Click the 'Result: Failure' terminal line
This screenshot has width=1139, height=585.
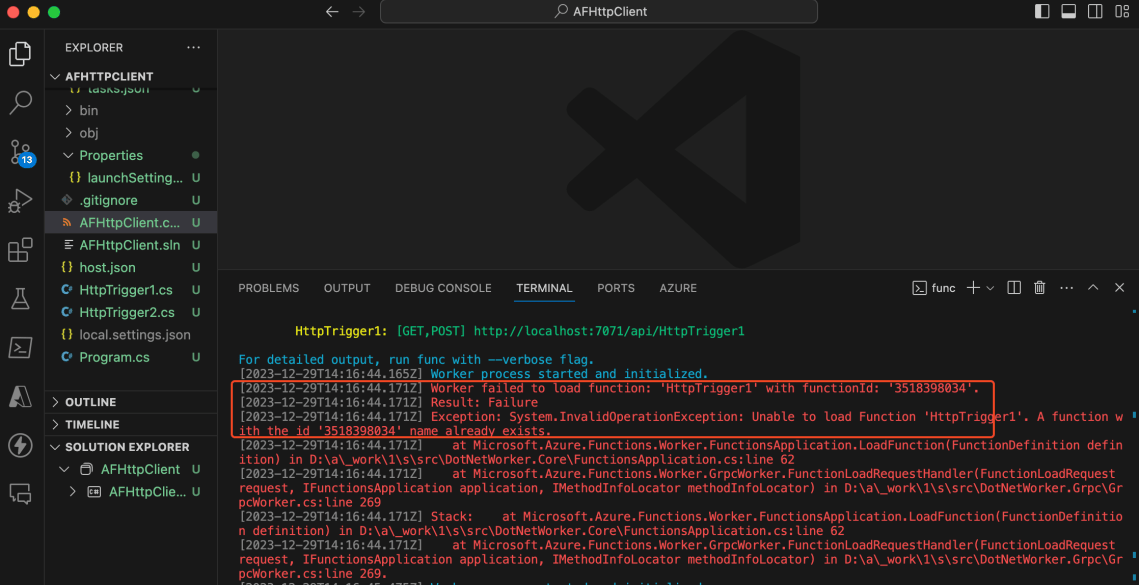[484, 403]
